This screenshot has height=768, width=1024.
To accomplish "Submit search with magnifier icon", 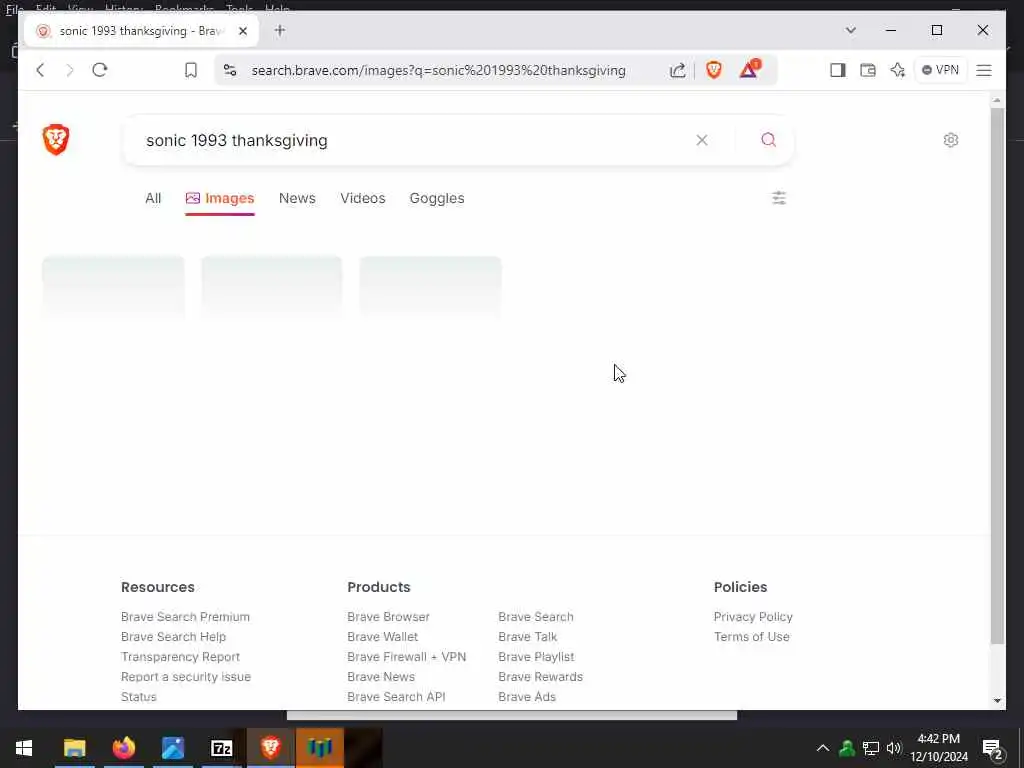I will tap(769, 140).
